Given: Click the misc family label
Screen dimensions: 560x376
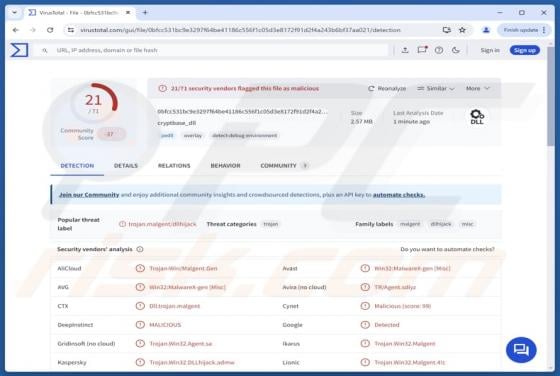Looking at the screenshot, I should 467,224.
